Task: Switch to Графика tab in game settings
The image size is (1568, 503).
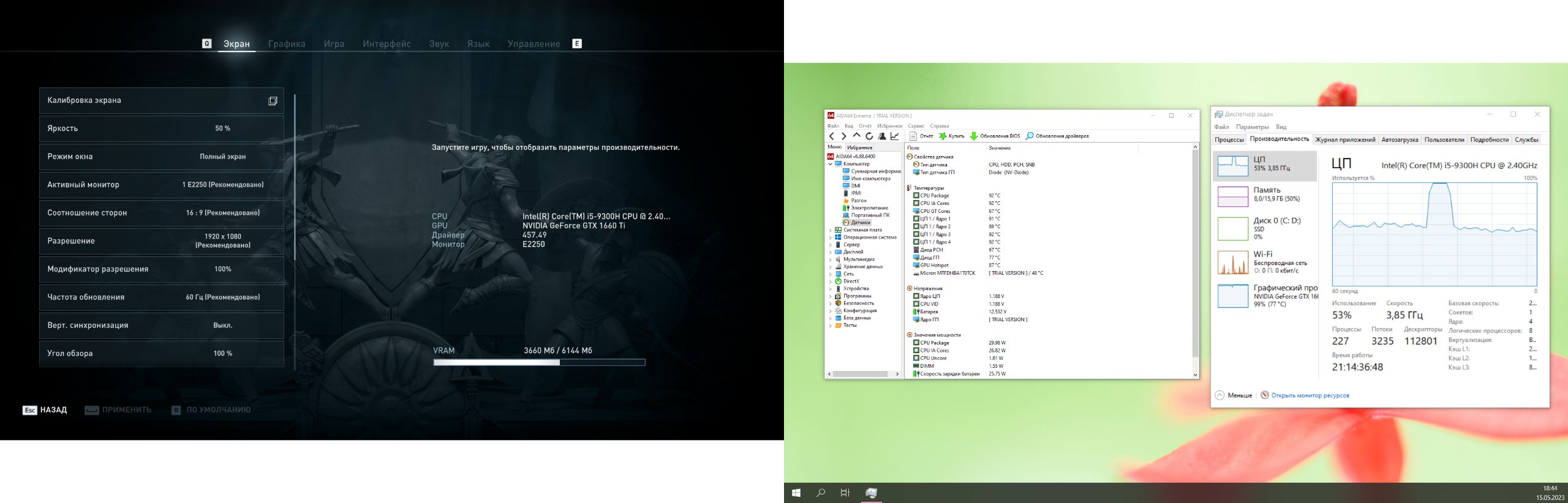Action: [x=287, y=44]
